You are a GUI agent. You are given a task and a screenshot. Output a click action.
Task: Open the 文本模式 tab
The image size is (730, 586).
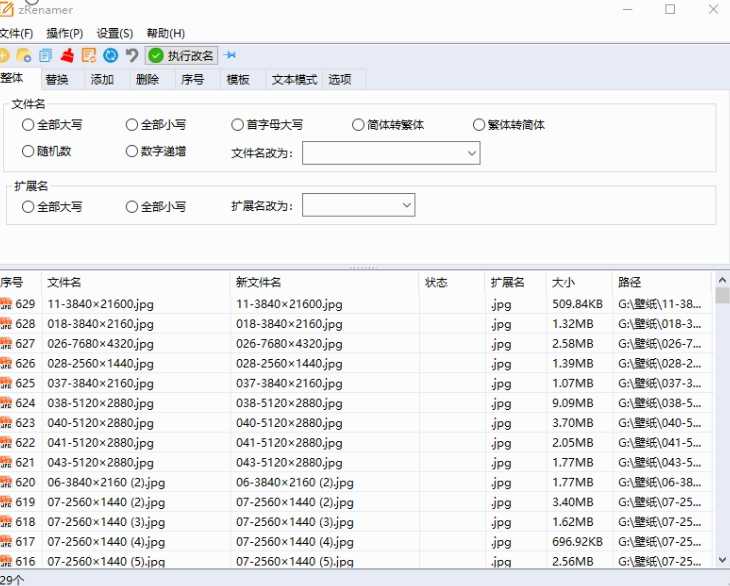click(x=294, y=80)
